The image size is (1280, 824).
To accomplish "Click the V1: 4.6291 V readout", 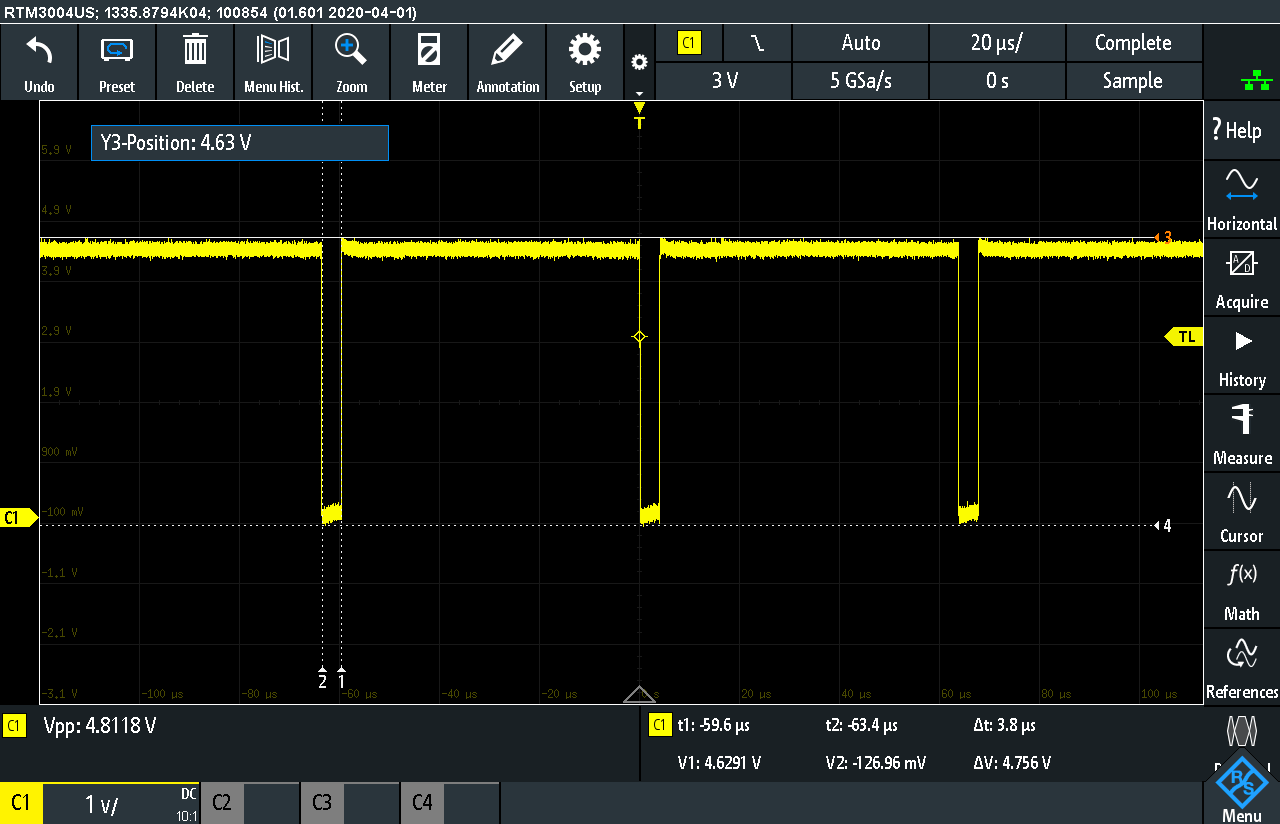I will (x=720, y=763).
